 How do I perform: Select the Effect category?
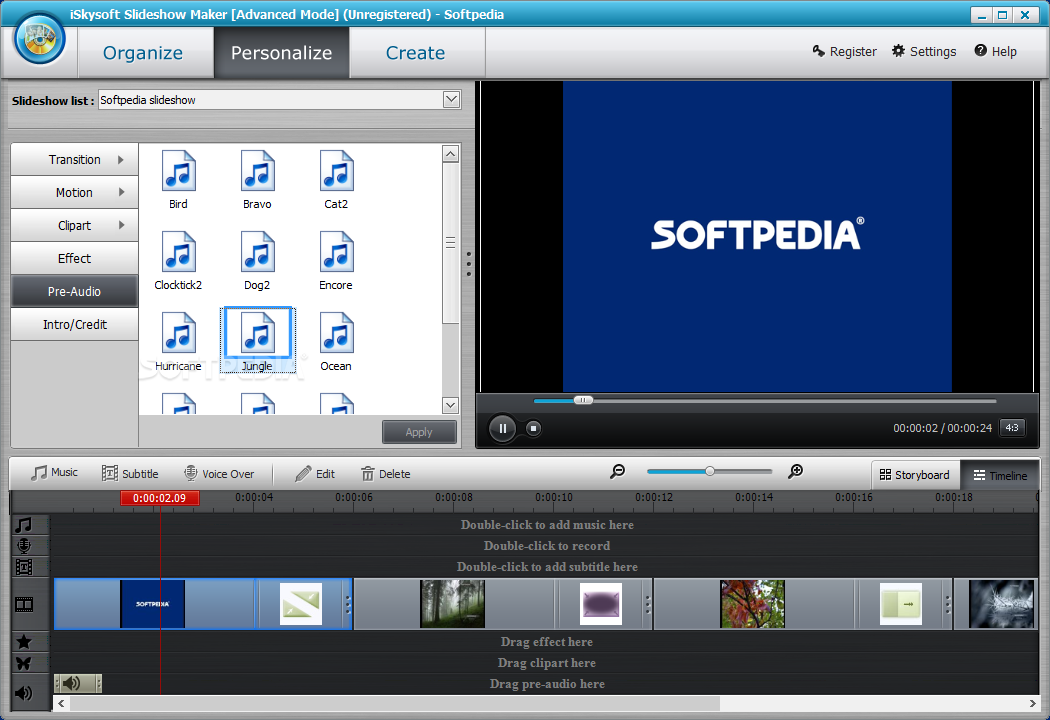tap(74, 258)
